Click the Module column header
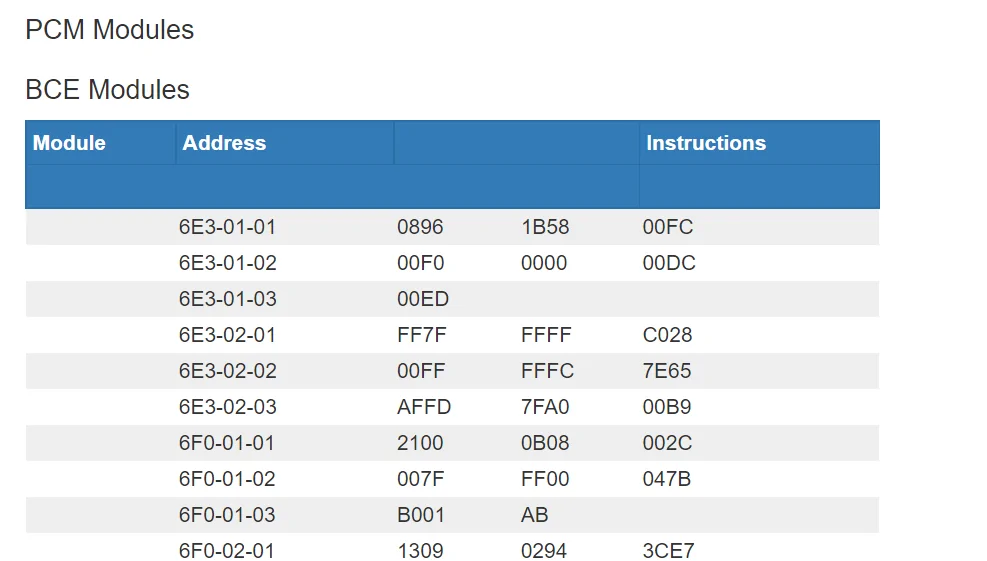Viewport: 987px width, 561px height. tap(69, 143)
